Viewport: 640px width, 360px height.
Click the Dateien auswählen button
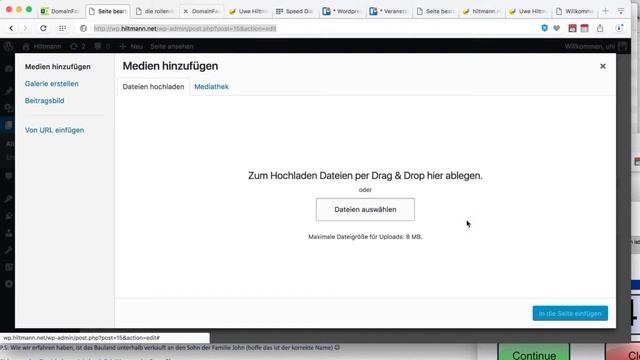tap(365, 209)
